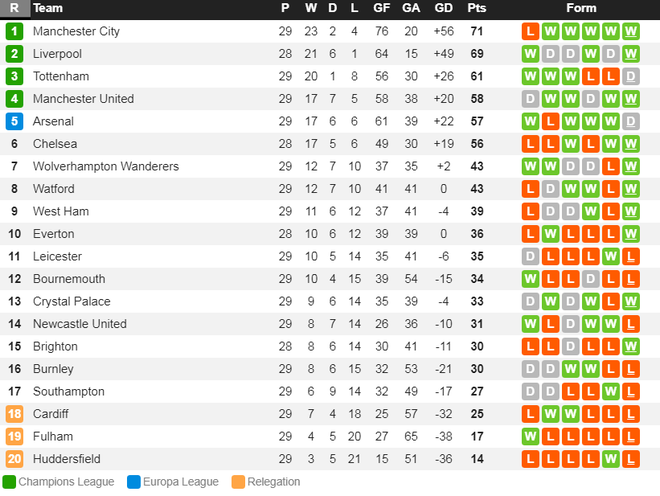Sort table by Pts column header

click(476, 8)
